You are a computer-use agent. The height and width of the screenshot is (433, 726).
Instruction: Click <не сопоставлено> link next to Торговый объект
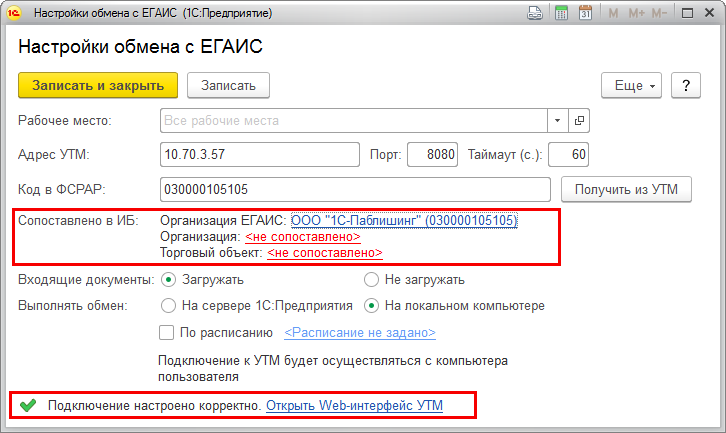(x=325, y=253)
